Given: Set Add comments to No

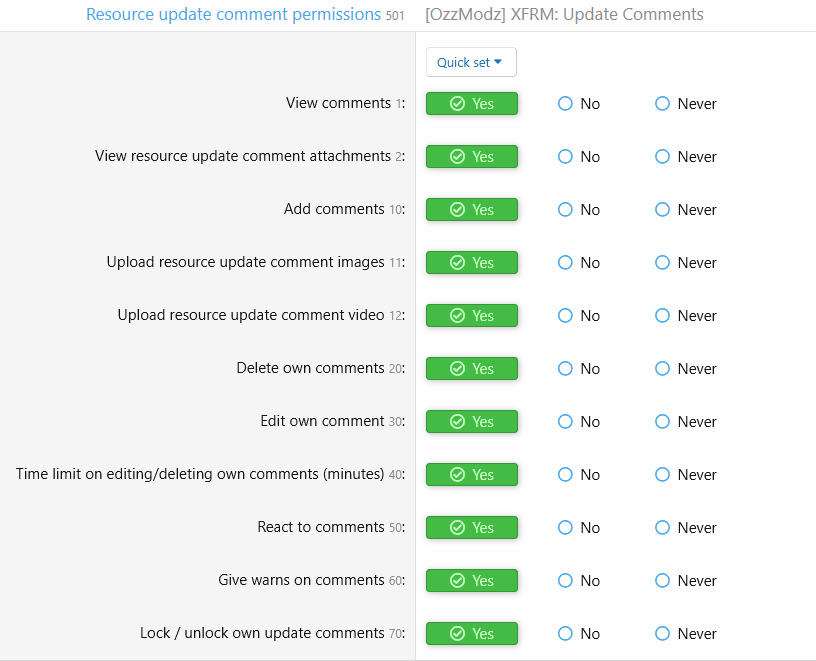Looking at the screenshot, I should tap(579, 210).
